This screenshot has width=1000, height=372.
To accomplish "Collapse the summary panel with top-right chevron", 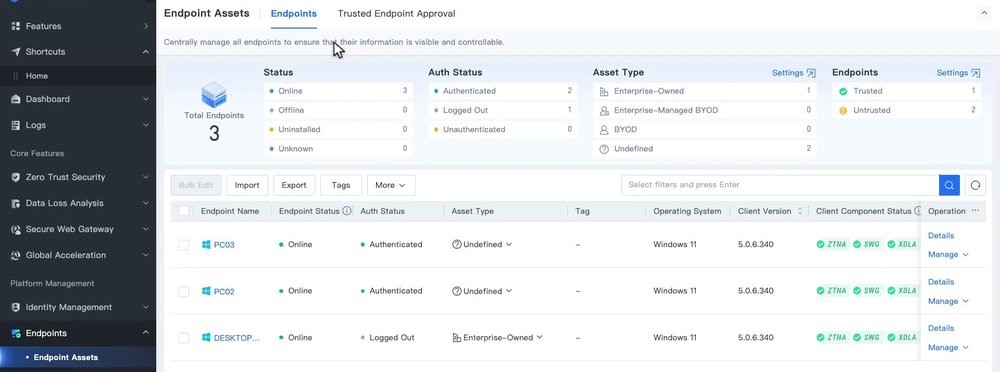I will 984,13.
